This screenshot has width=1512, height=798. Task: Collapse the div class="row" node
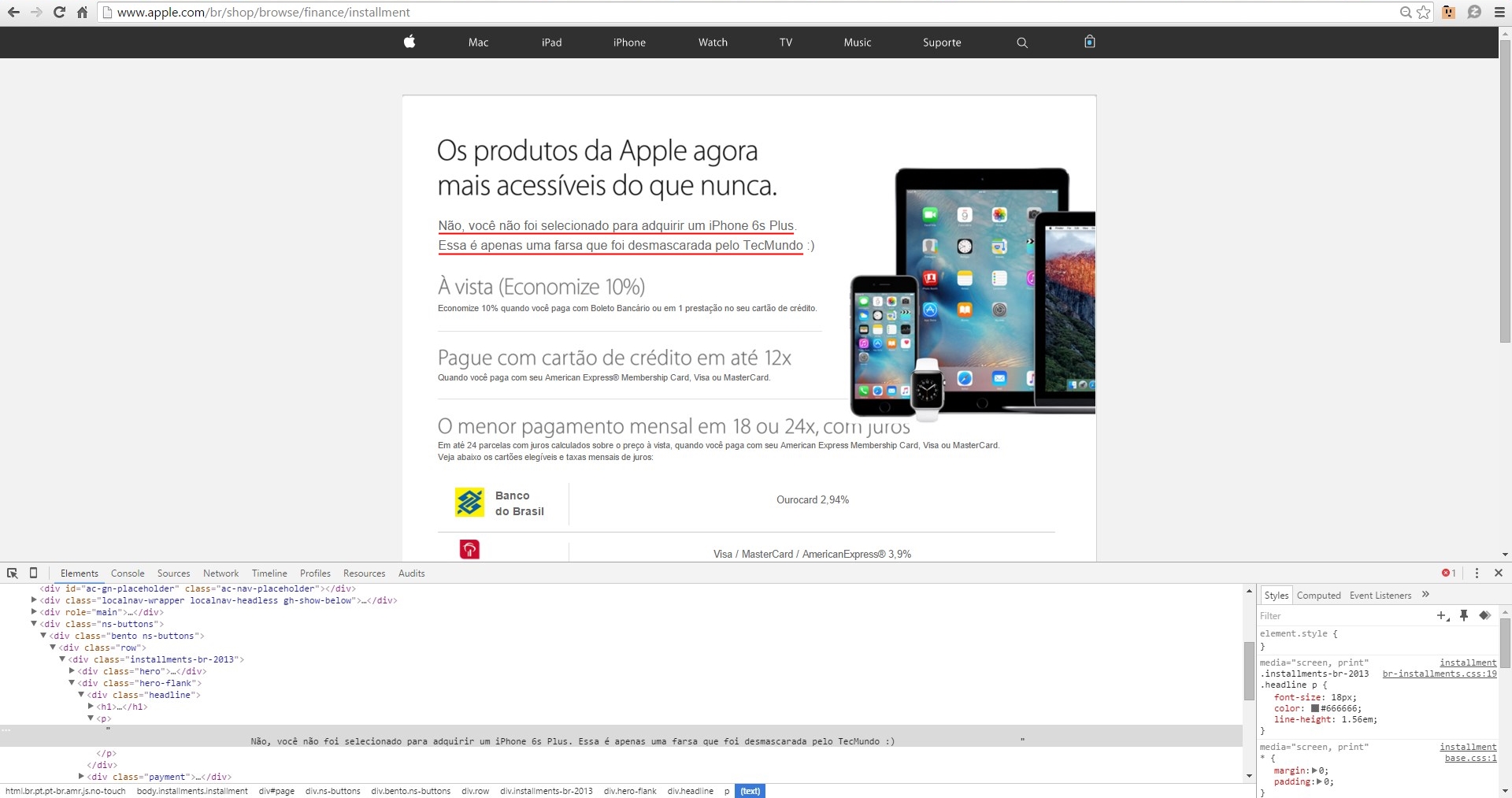tap(53, 648)
